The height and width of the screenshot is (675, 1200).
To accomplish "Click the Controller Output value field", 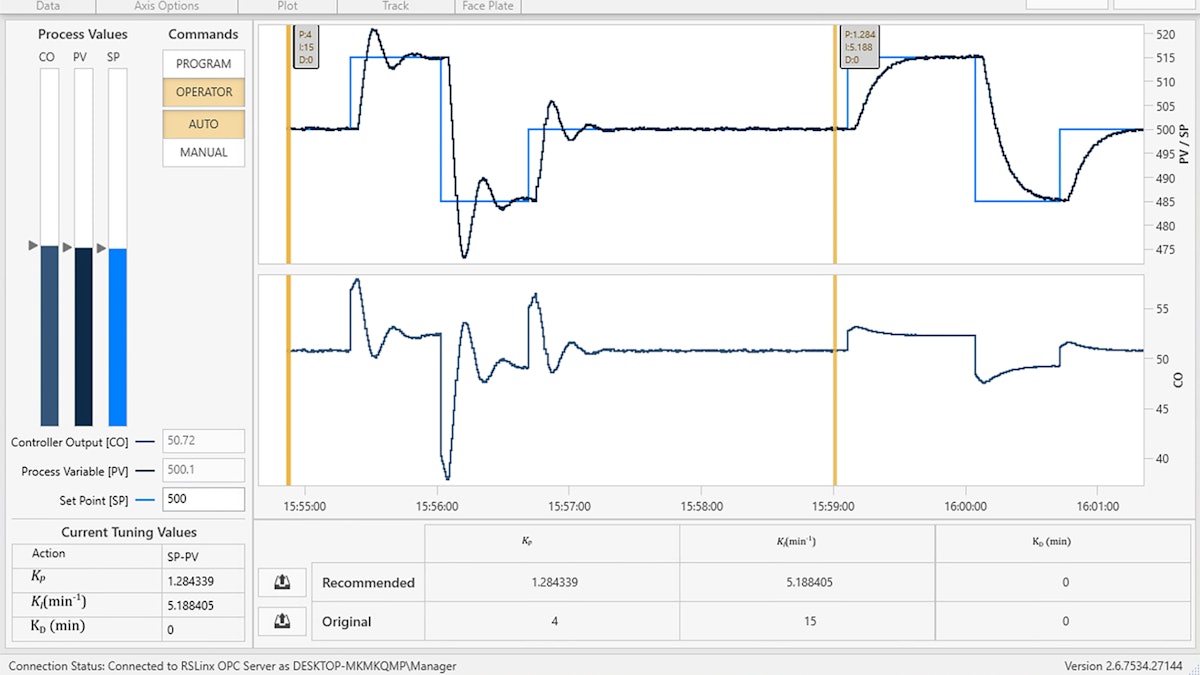I will pos(204,440).
